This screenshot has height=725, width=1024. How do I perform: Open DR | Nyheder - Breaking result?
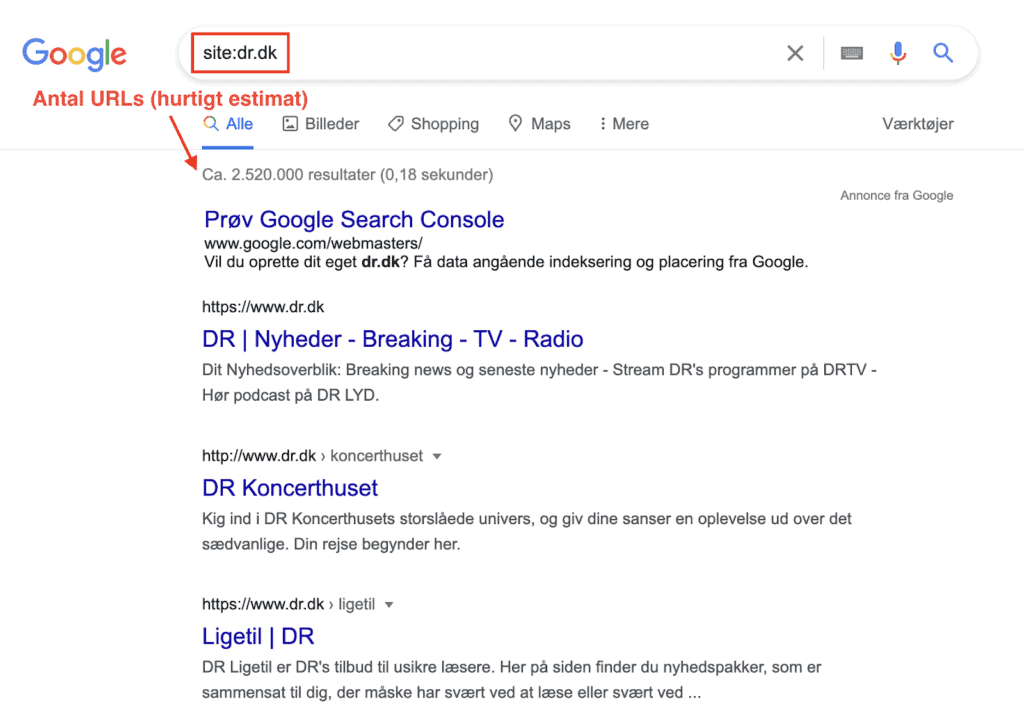tap(392, 339)
